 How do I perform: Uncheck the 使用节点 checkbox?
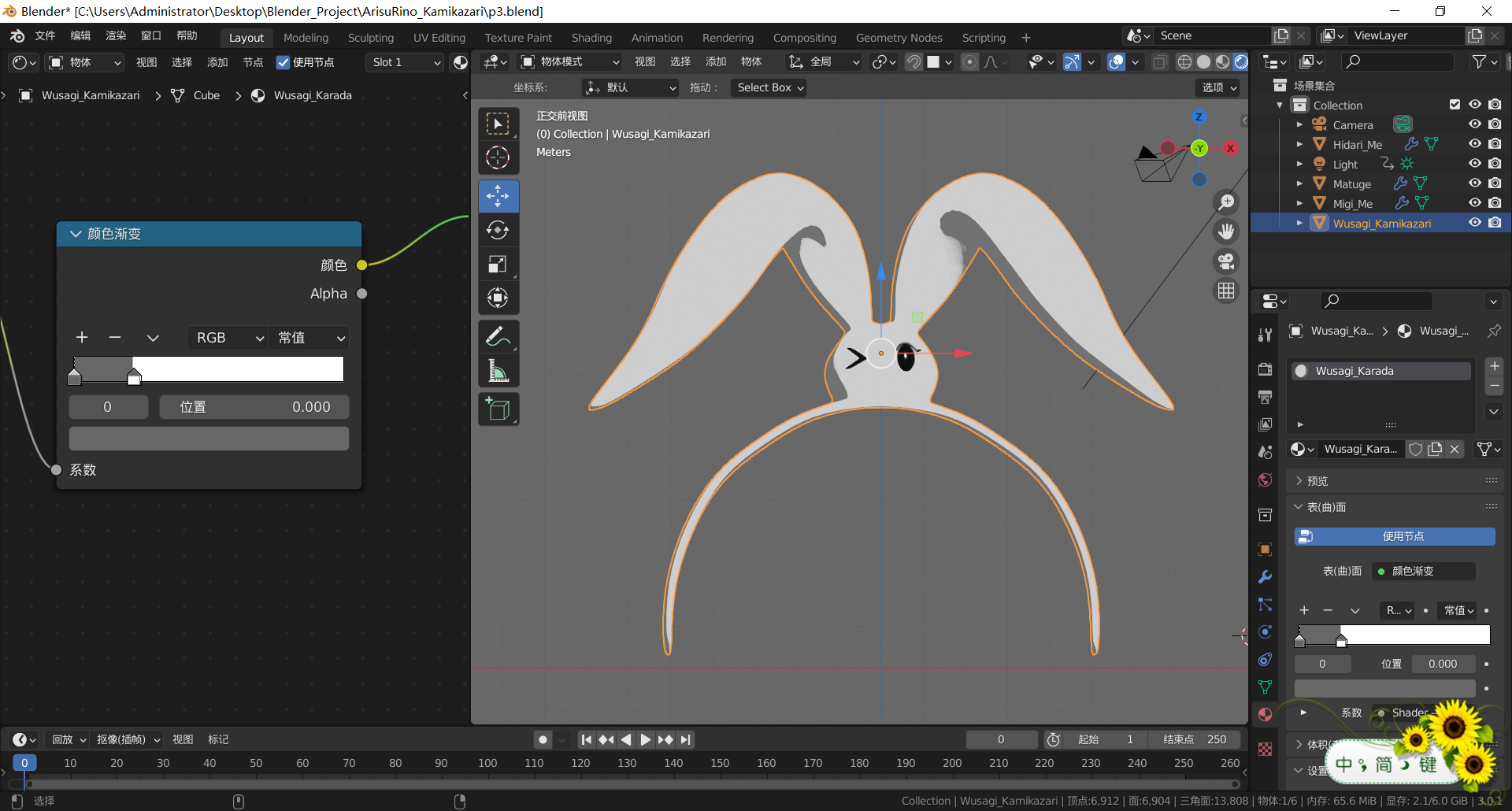click(283, 62)
